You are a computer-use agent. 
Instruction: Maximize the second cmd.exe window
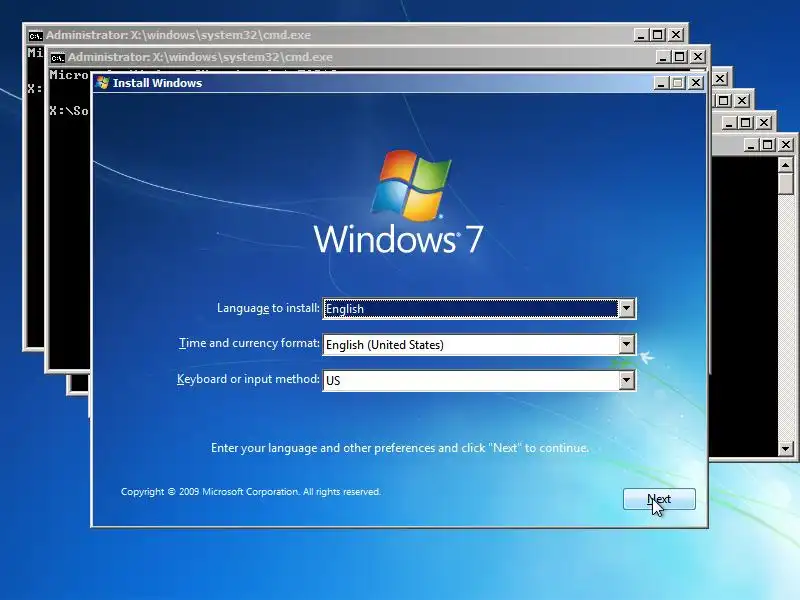click(x=680, y=57)
